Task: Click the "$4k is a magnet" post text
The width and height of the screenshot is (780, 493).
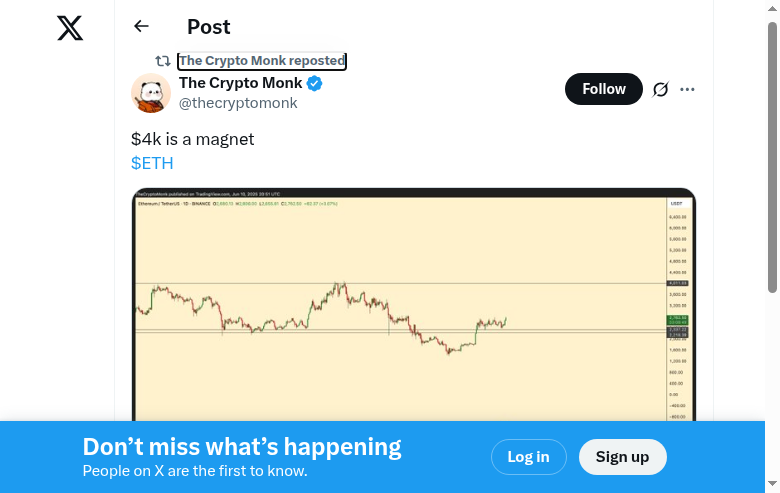Action: click(193, 139)
